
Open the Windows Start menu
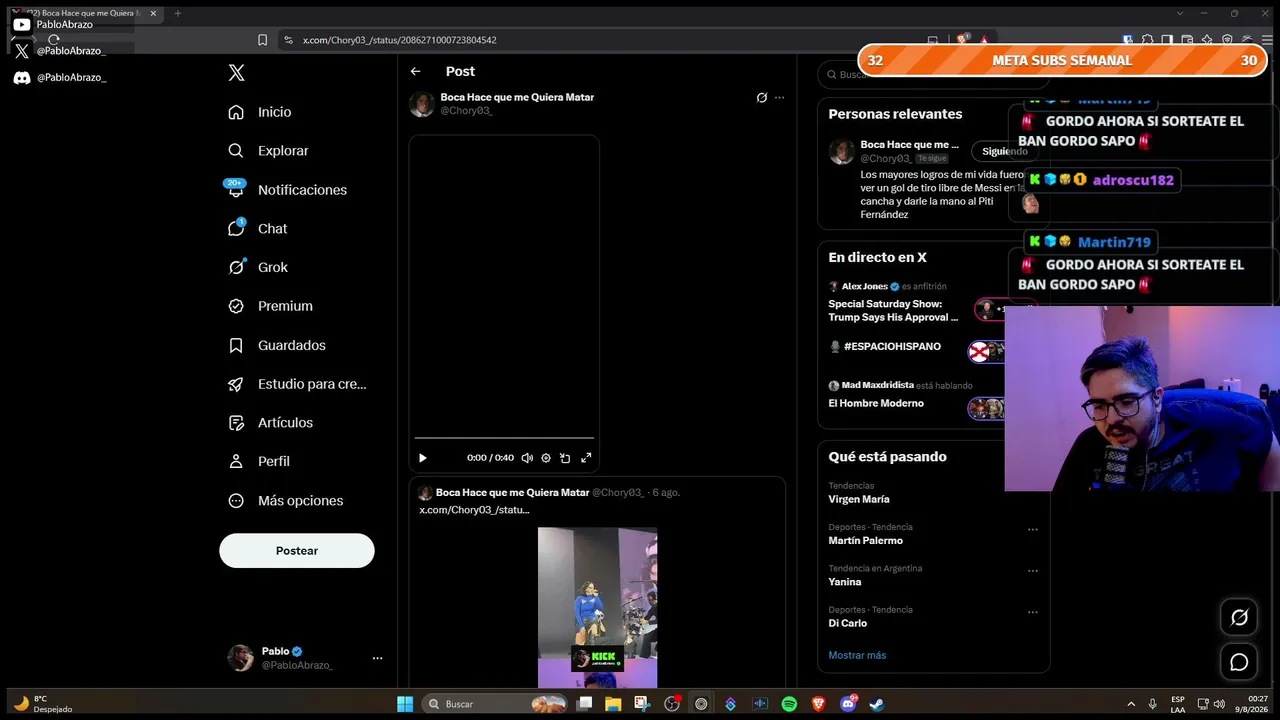[405, 704]
